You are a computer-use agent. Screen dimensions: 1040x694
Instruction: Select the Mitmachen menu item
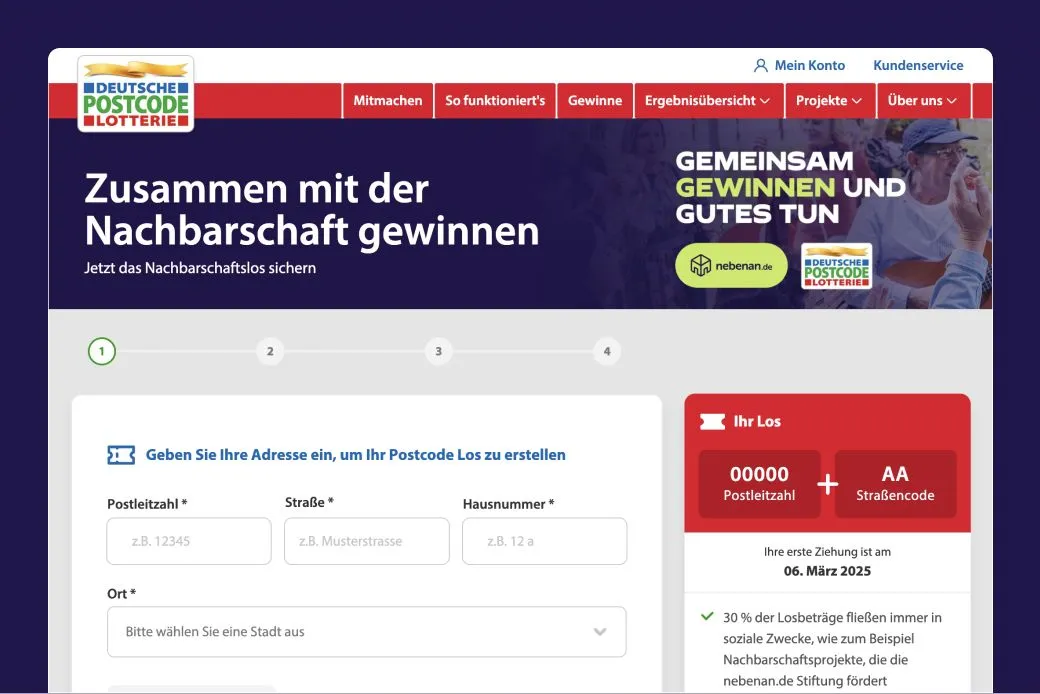tap(387, 101)
